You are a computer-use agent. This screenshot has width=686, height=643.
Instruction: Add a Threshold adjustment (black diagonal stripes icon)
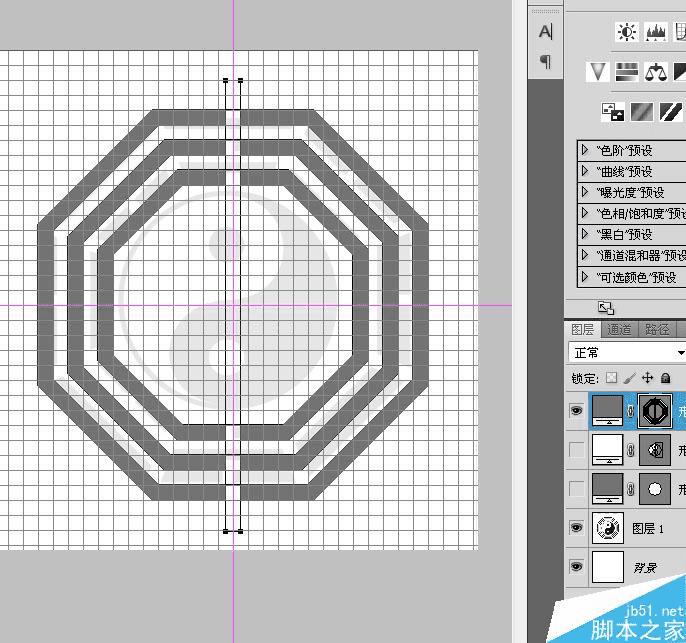point(671,112)
